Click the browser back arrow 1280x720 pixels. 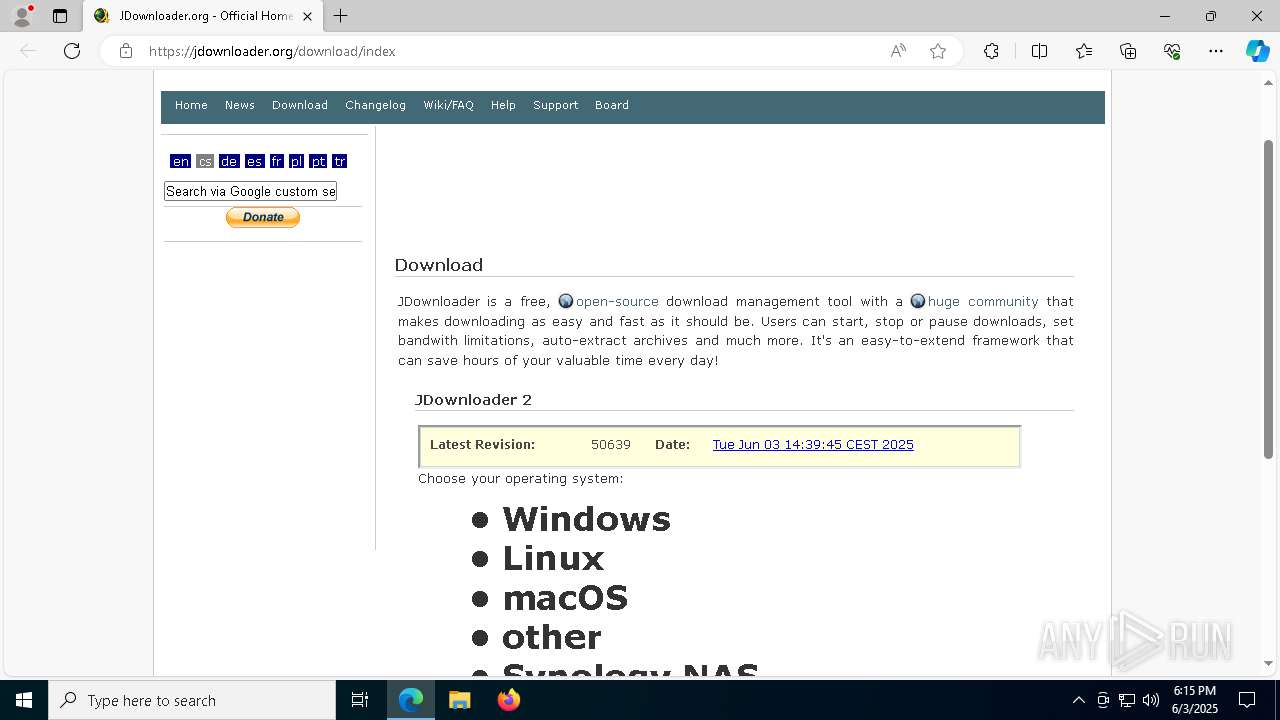28,51
